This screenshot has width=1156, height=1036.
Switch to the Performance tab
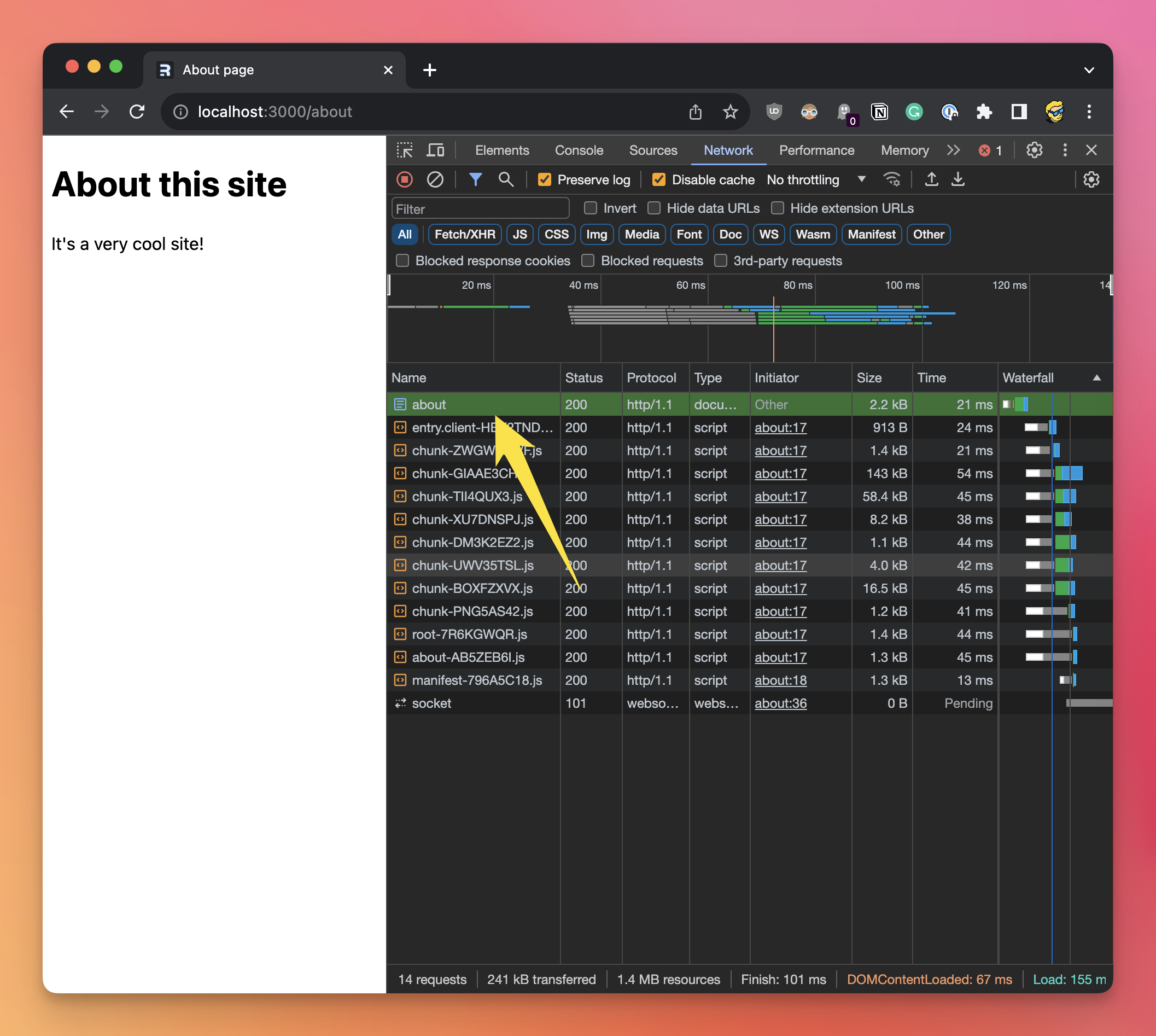(x=816, y=150)
